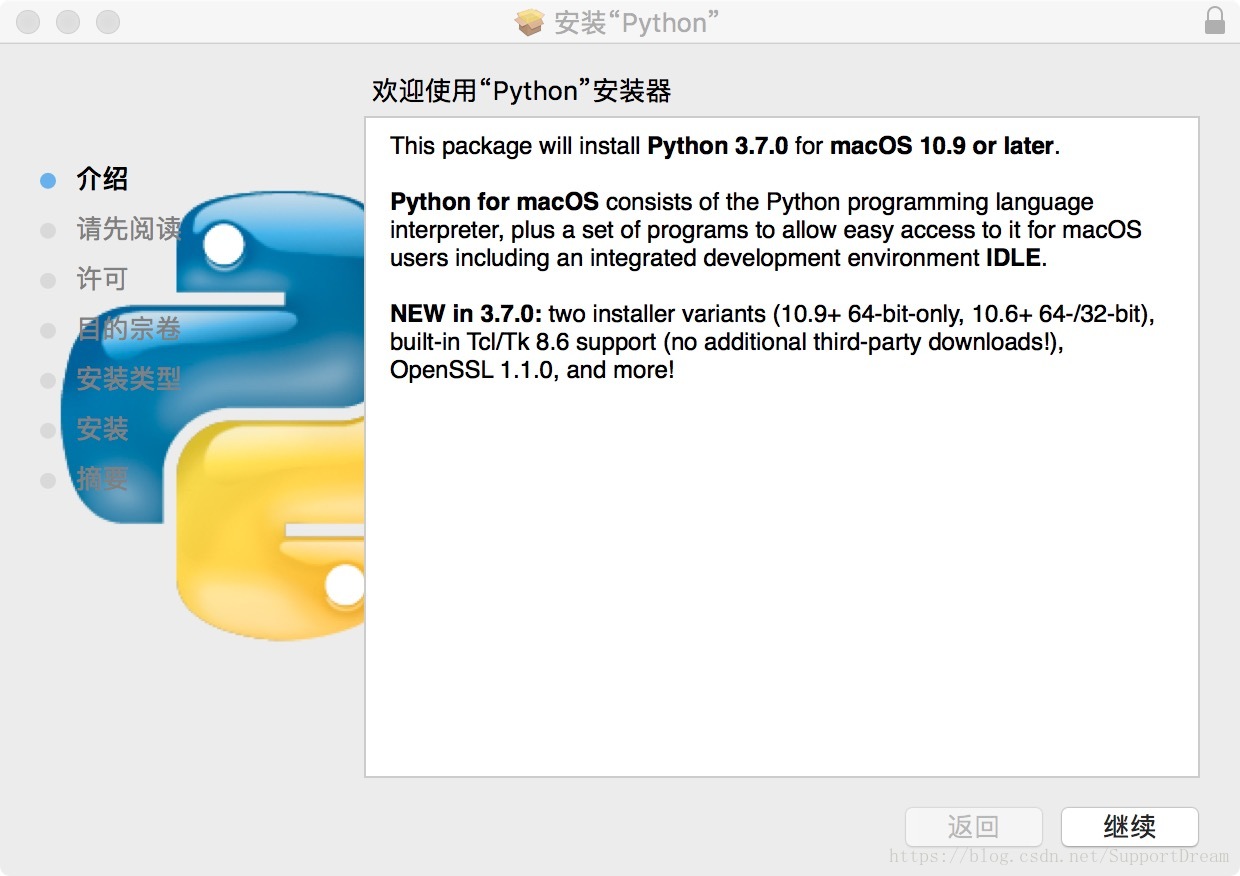Viewport: 1240px width, 876px height.
Task: Select the 安装 step in sidebar
Action: pos(102,429)
